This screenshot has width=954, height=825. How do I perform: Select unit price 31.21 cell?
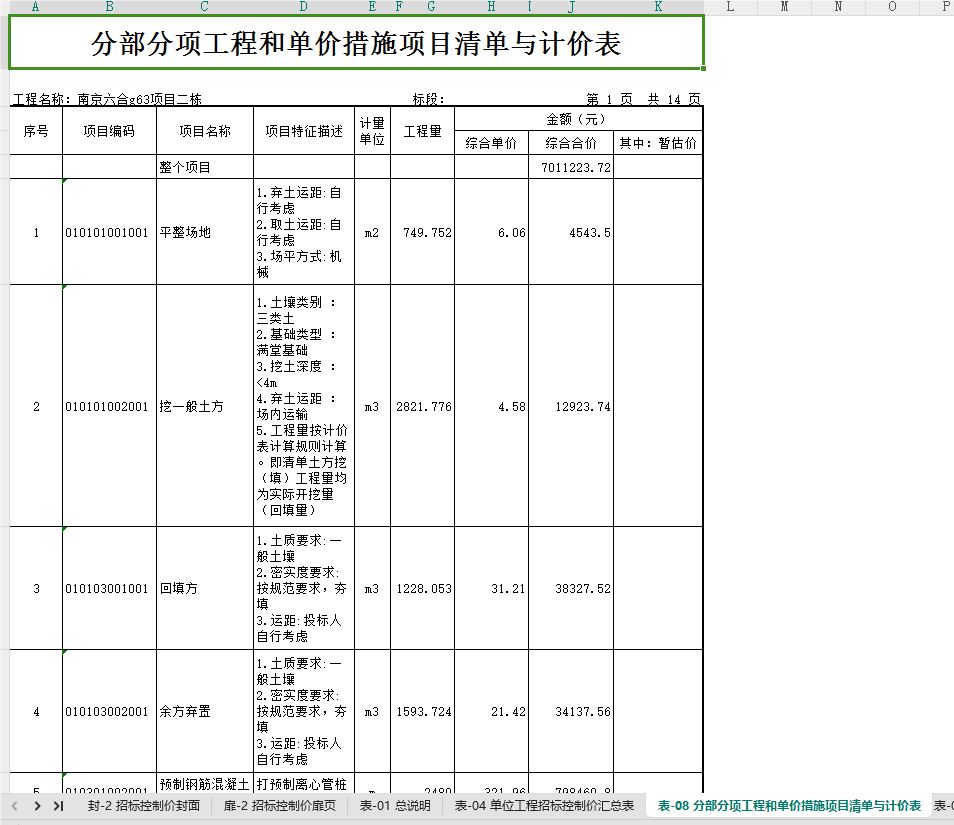tap(491, 588)
